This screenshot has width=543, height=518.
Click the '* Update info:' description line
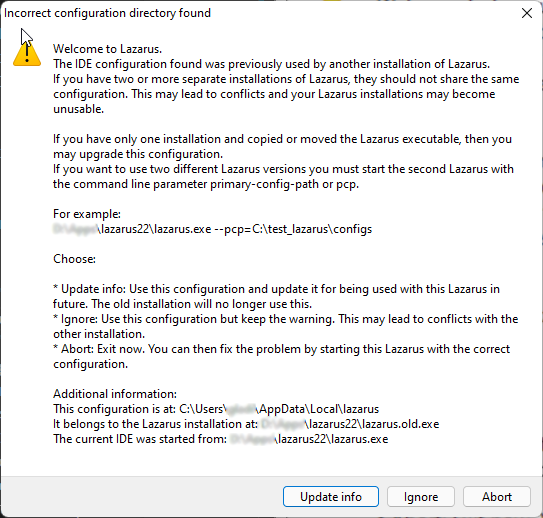pos(276,289)
